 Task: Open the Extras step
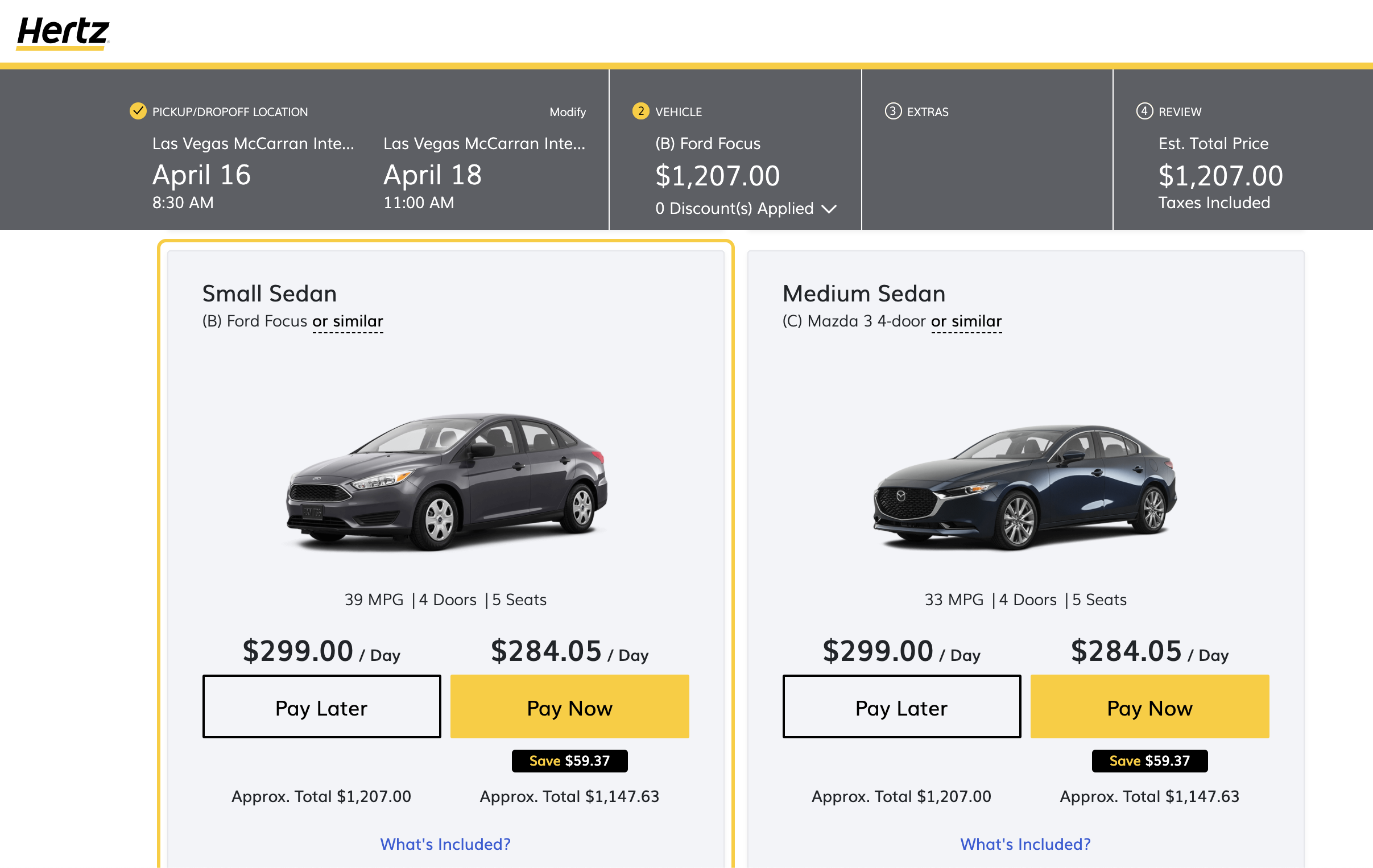pos(927,112)
